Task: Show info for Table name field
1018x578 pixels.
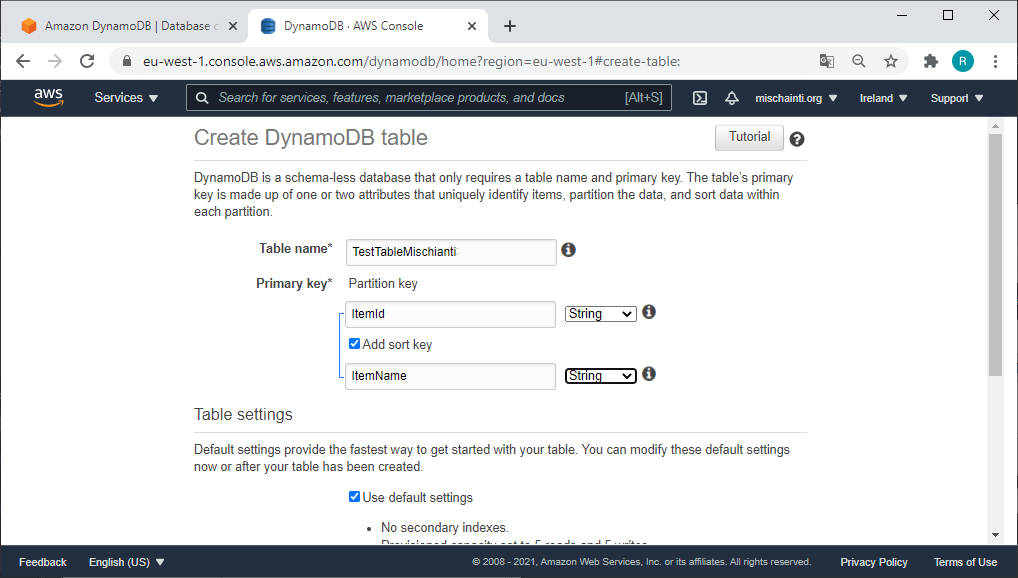Action: [568, 250]
